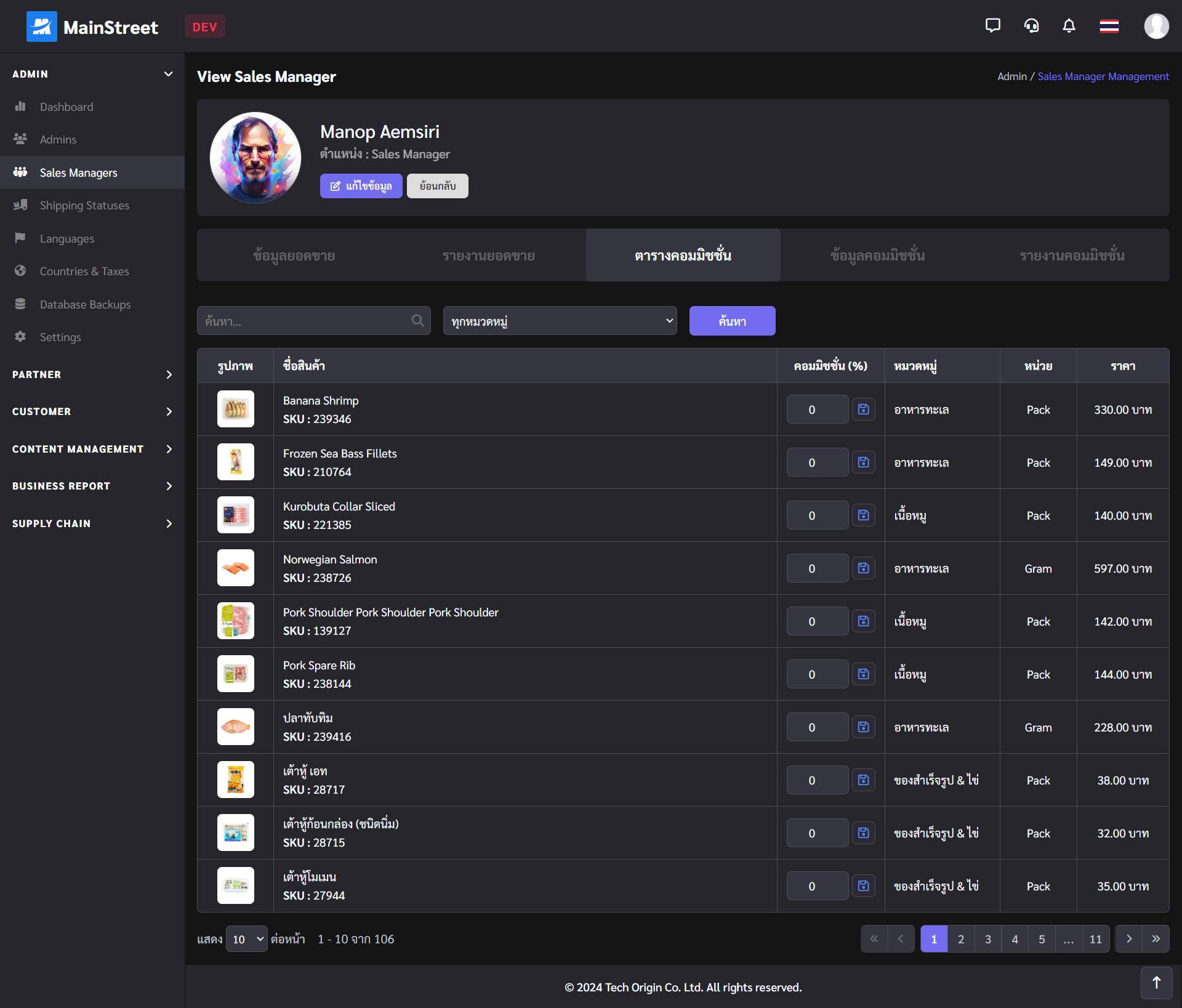Image resolution: width=1182 pixels, height=1008 pixels.
Task: Click the ย้อนกลับ back button
Action: coord(437,185)
